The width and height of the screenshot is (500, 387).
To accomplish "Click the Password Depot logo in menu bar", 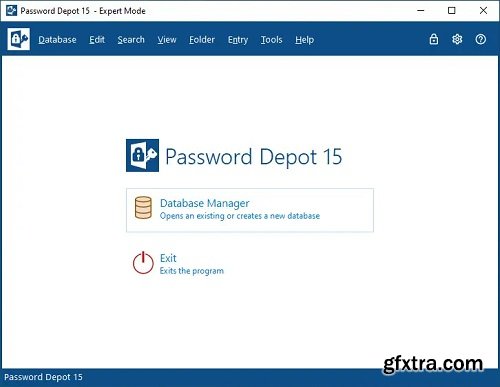I will 19,39.
